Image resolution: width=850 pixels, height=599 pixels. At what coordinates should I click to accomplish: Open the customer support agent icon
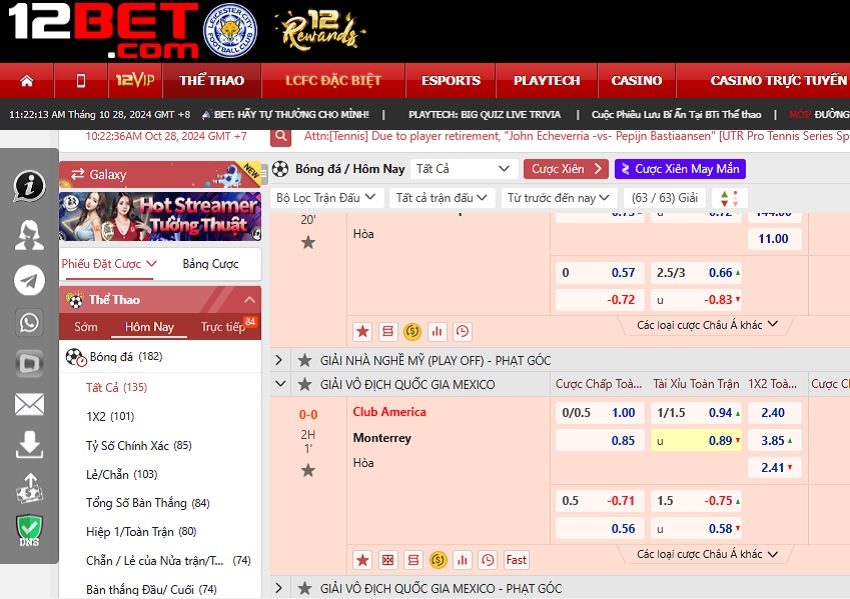[x=29, y=235]
